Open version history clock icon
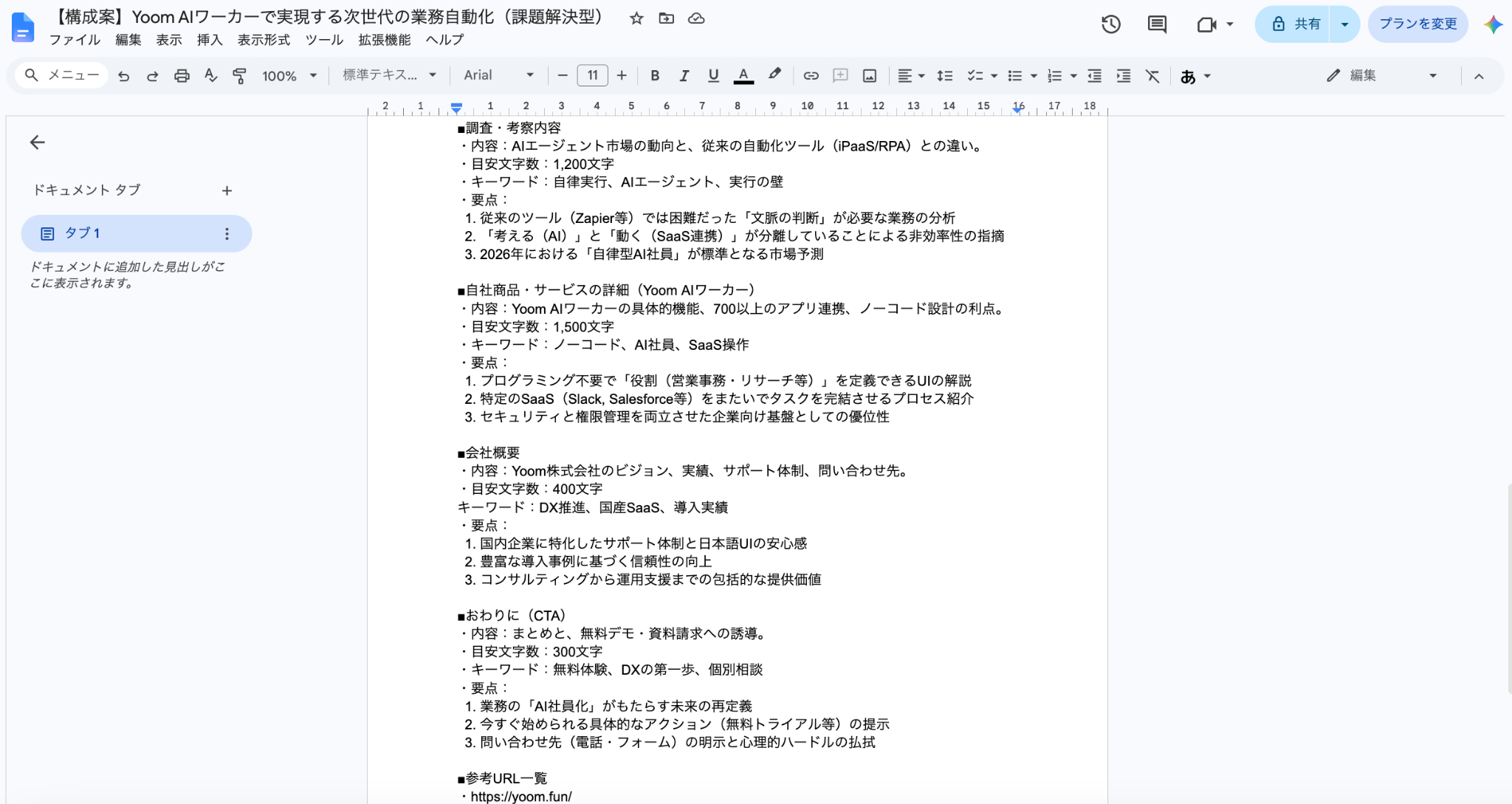The image size is (1512, 804). pyautogui.click(x=1111, y=24)
